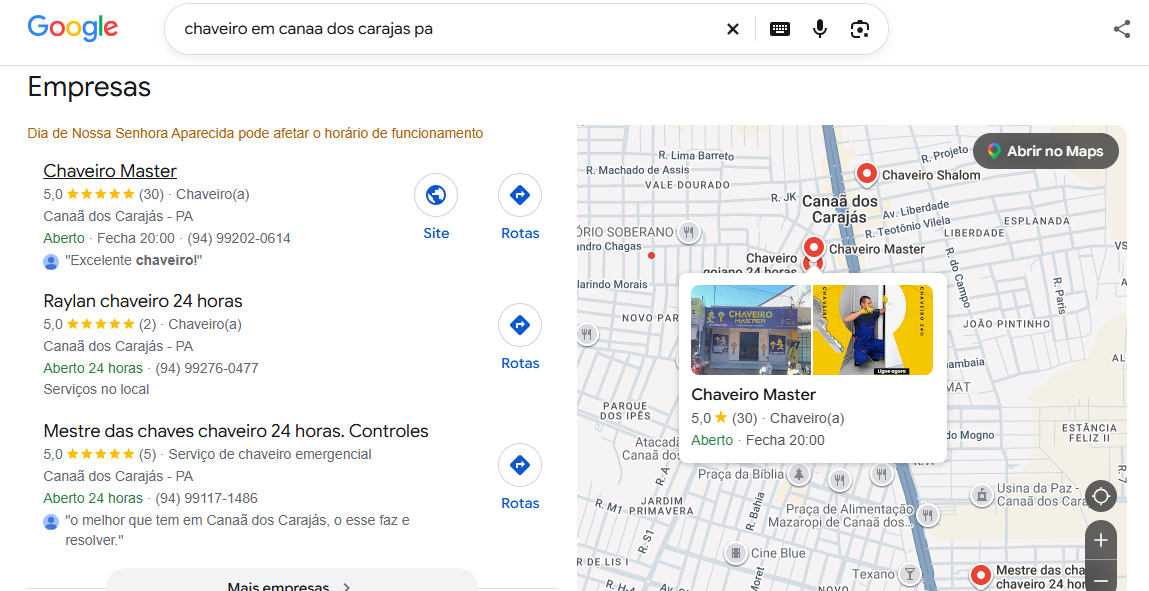Image resolution: width=1149 pixels, height=591 pixels.
Task: Click the Praça da Bíblia park marker
Action: [799, 474]
